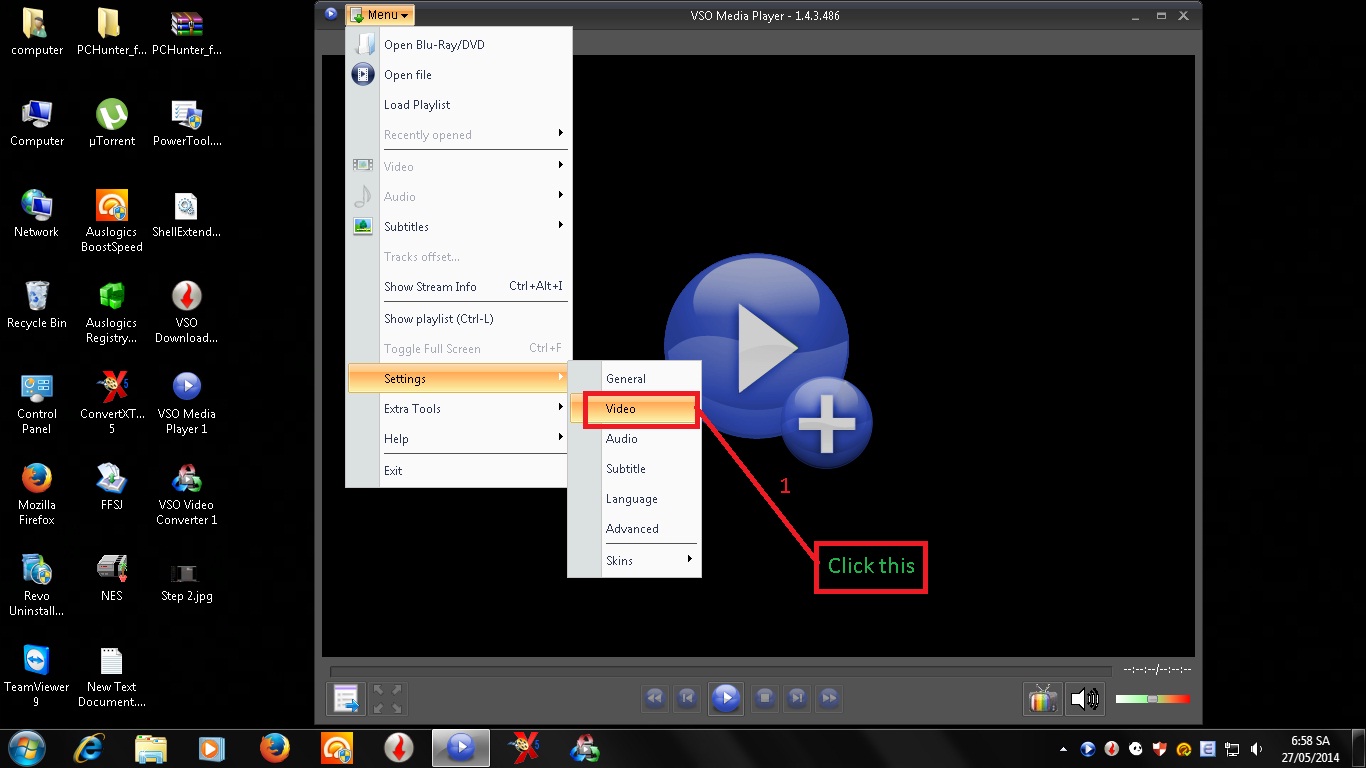
Task: Expand the Skins submenu
Action: [x=634, y=561]
